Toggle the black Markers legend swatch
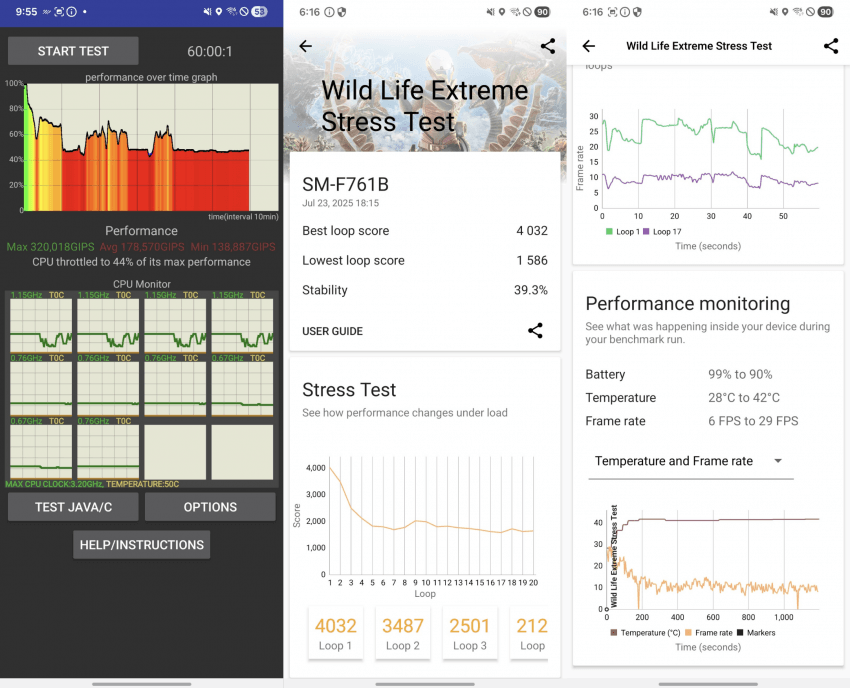The height and width of the screenshot is (688, 850). point(740,633)
